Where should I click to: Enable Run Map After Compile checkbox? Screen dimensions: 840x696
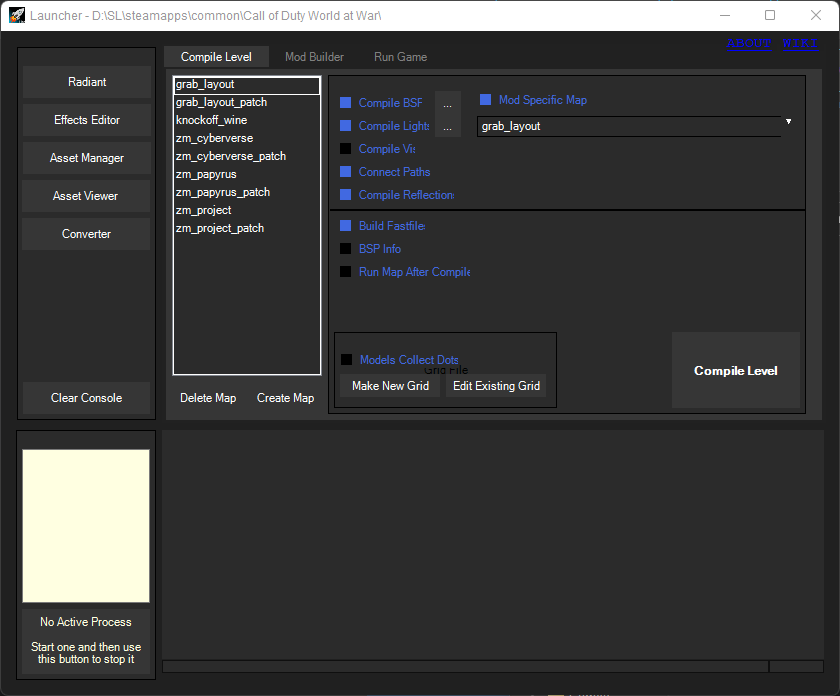click(346, 272)
